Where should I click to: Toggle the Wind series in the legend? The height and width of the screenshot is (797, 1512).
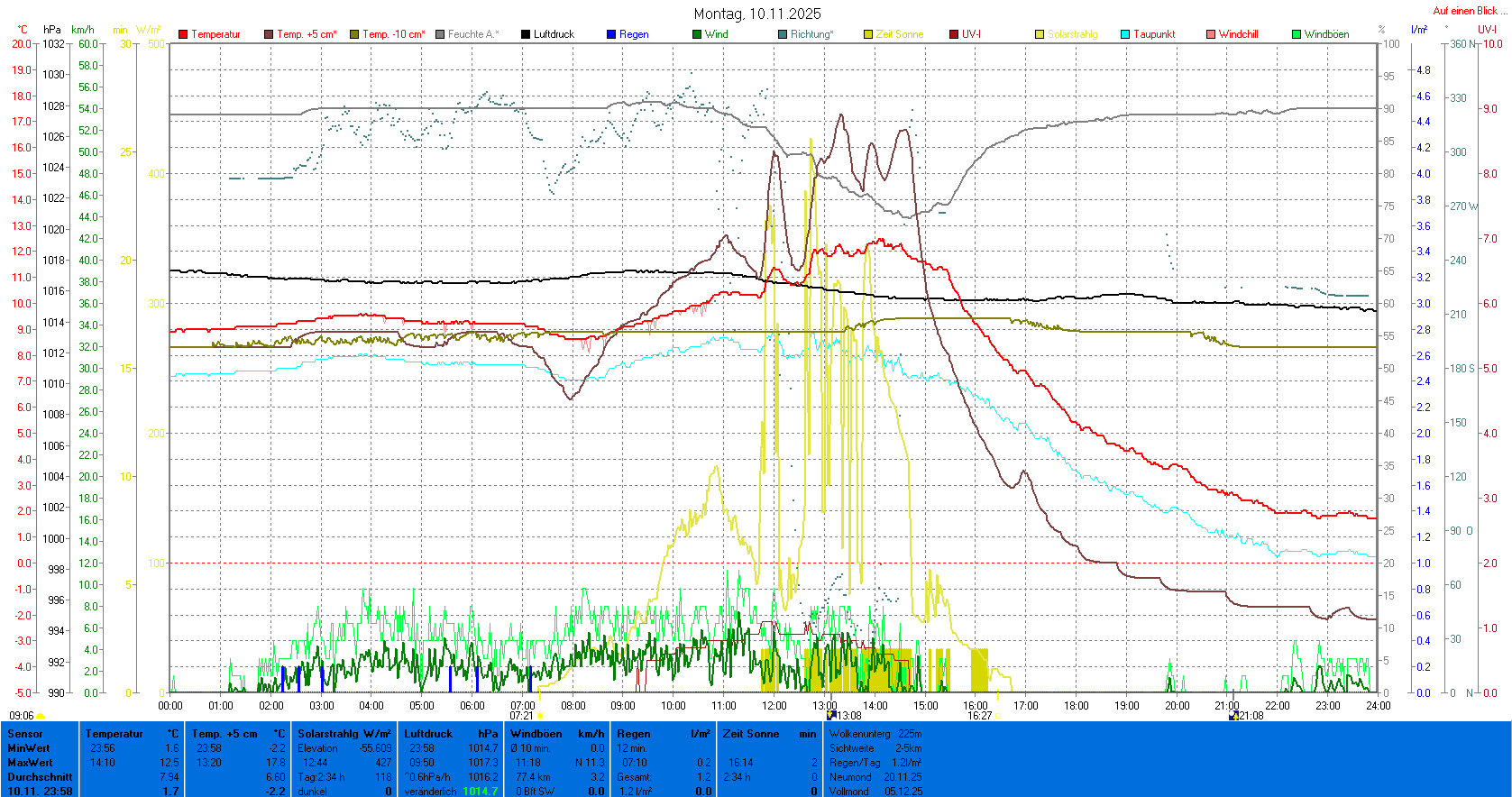pos(716,34)
